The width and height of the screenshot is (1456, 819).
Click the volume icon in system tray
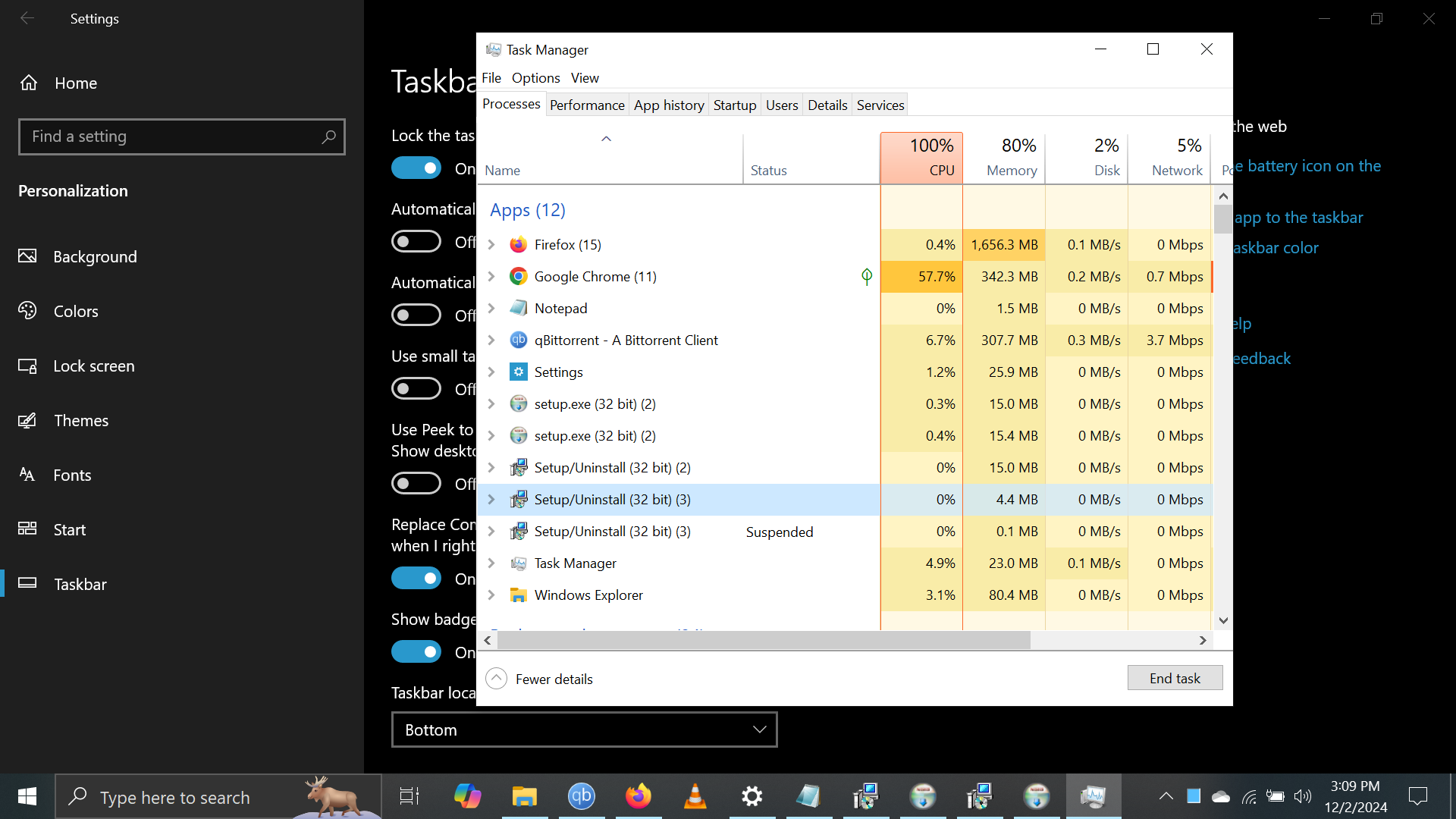(1303, 796)
